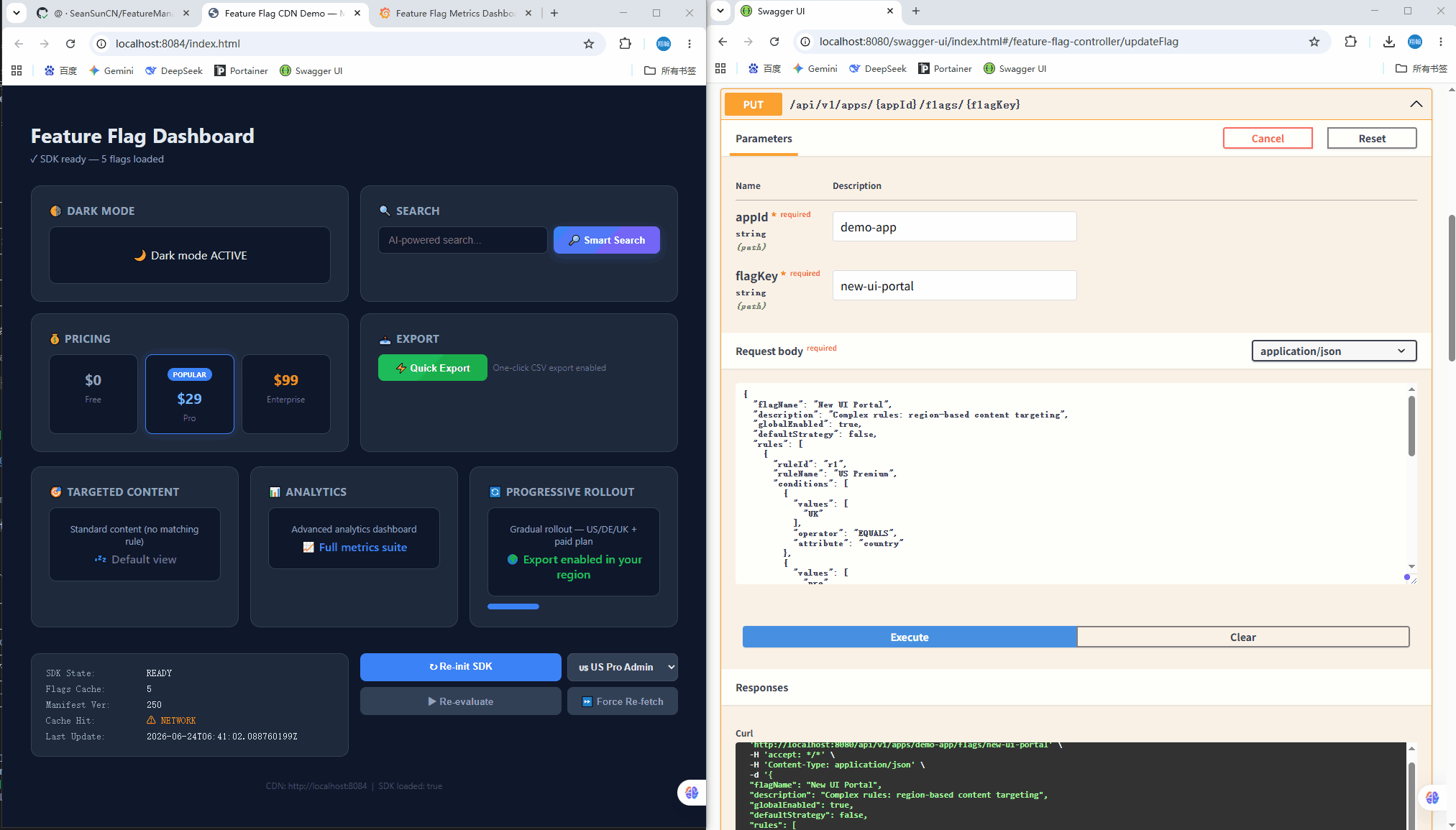Switch to the SeanSunCN/FeatureManager tab
This screenshot has width=1456, height=830.
click(x=114, y=13)
